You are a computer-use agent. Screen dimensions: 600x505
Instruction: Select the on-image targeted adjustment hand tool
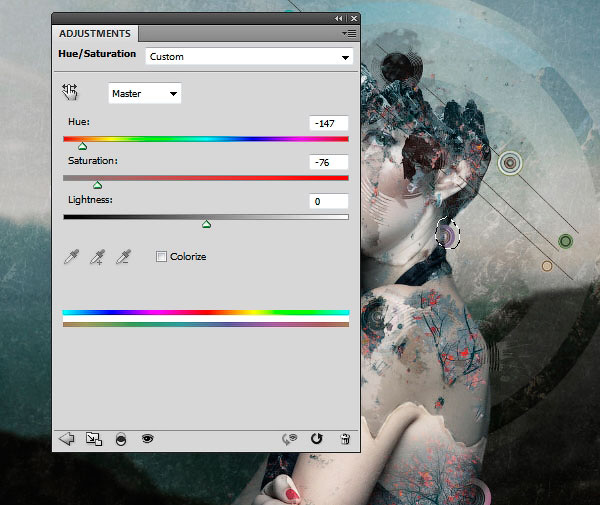click(70, 92)
